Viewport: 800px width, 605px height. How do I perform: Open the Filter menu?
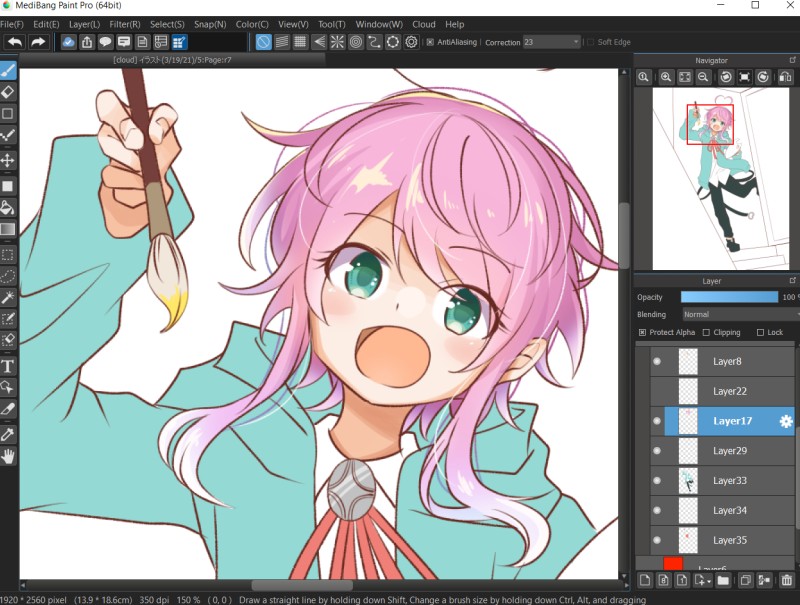pos(124,24)
